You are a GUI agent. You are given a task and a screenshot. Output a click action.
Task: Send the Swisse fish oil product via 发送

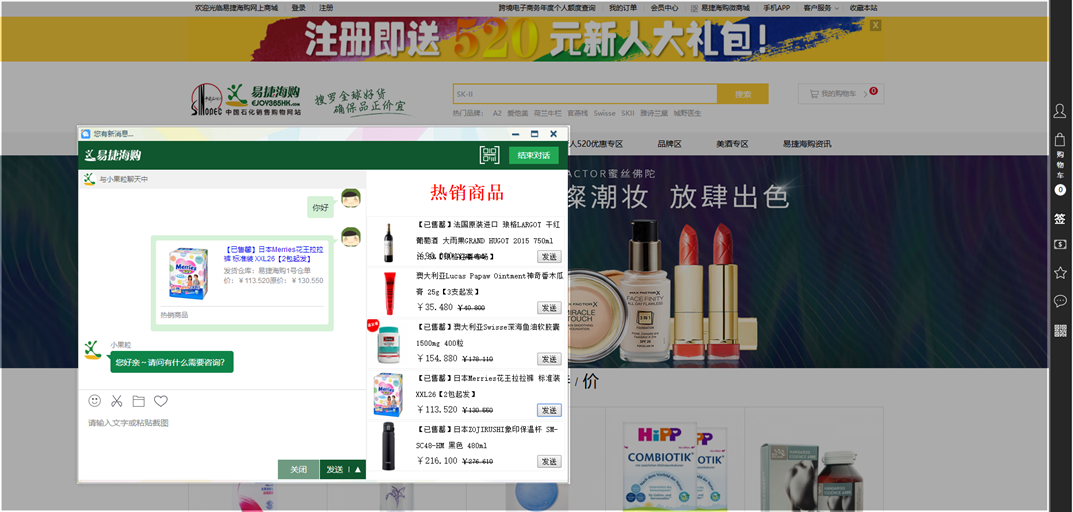(549, 359)
